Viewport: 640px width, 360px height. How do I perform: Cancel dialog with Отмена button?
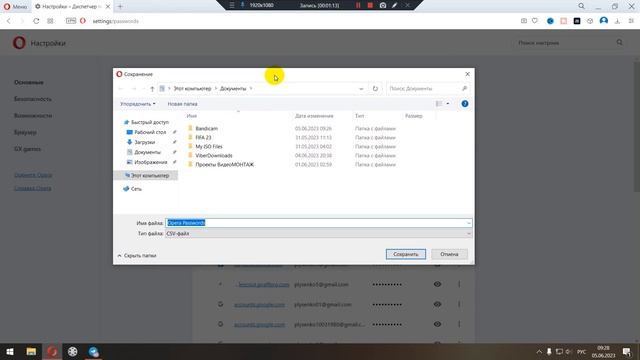click(449, 254)
